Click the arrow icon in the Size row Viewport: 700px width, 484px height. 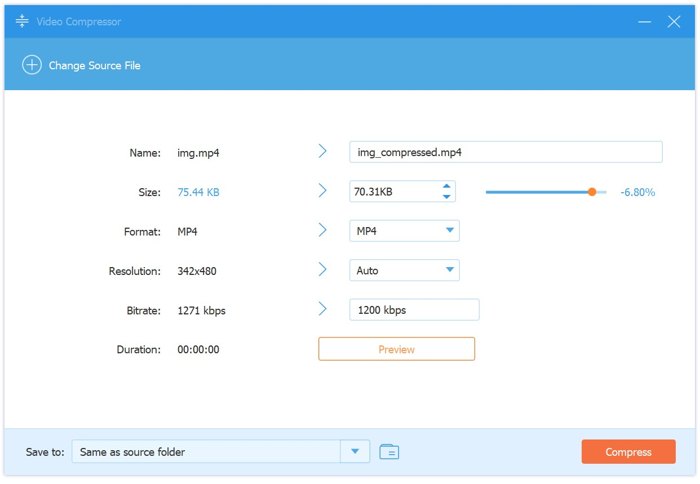coord(323,191)
